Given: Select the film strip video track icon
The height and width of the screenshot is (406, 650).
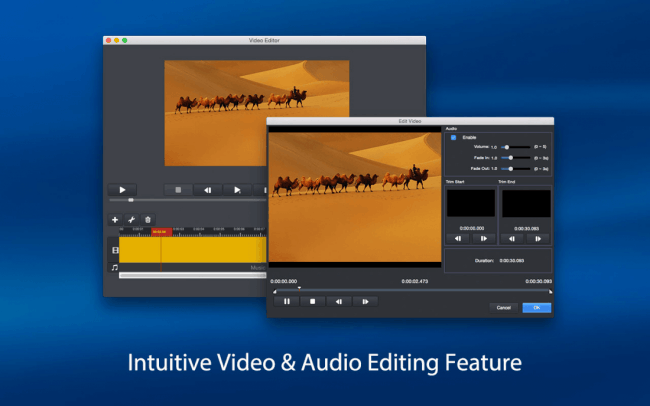Looking at the screenshot, I should coord(115,250).
